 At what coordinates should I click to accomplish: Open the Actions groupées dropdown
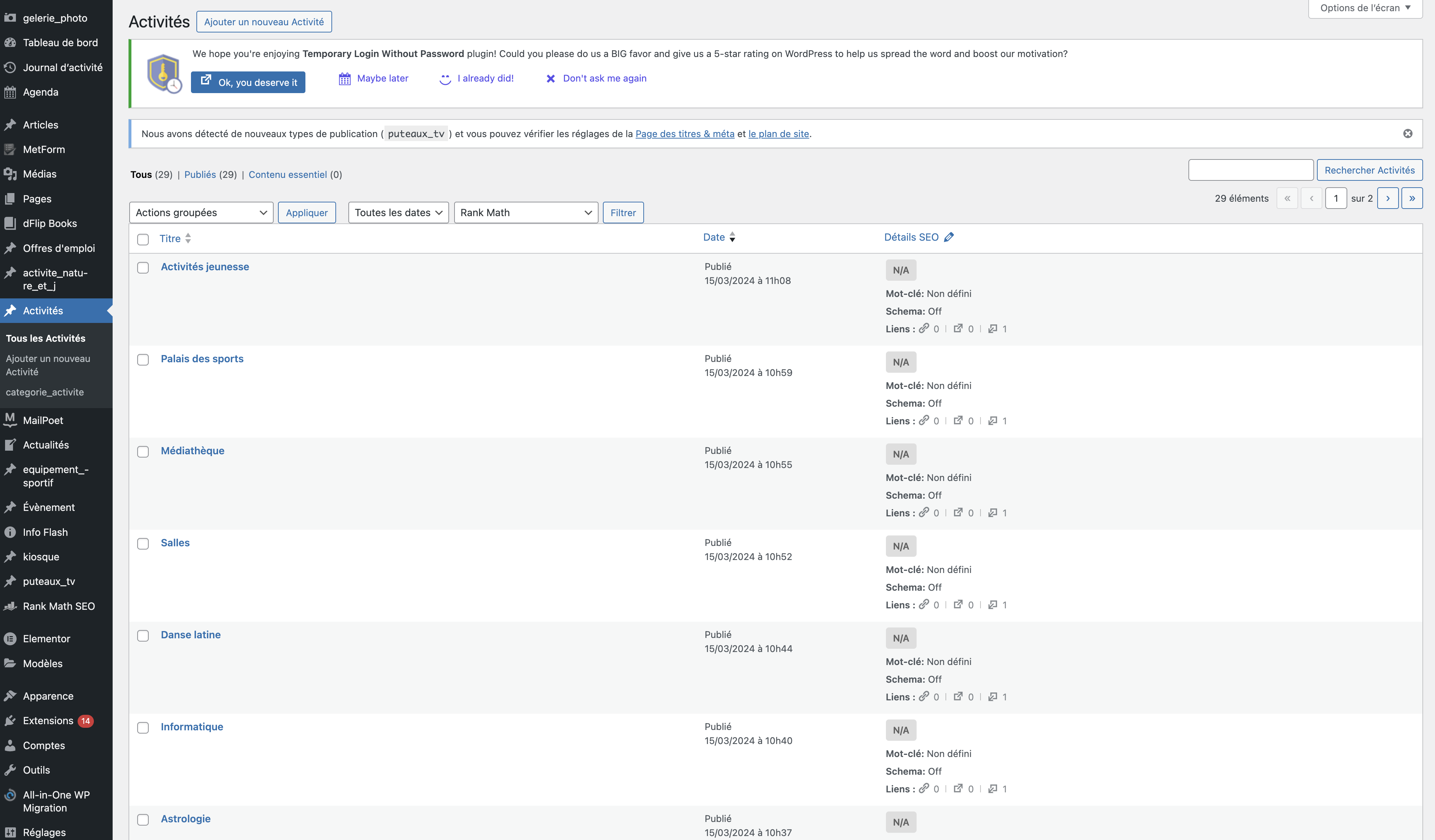201,213
